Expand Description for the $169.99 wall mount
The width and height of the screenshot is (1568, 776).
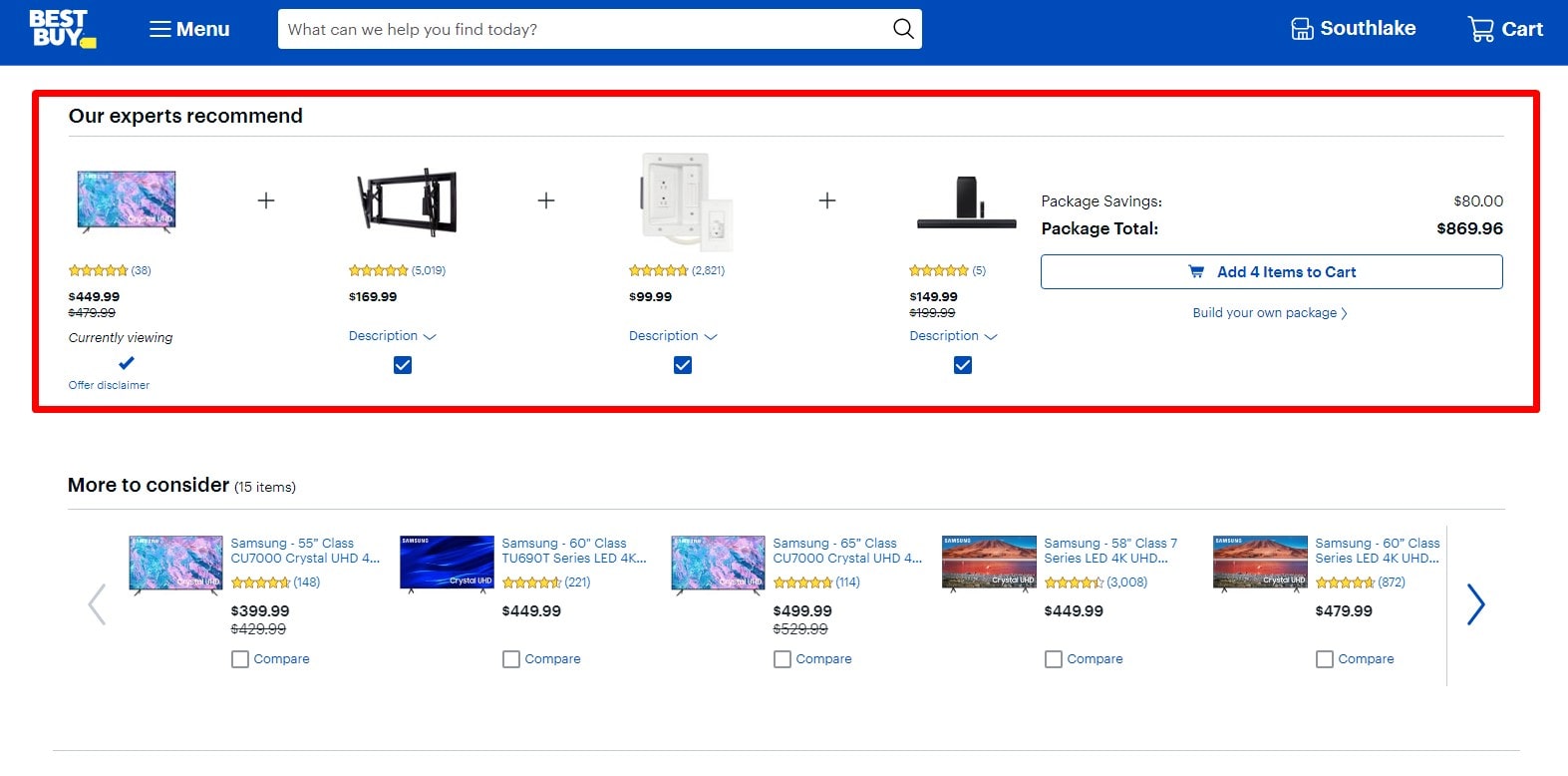tap(392, 336)
